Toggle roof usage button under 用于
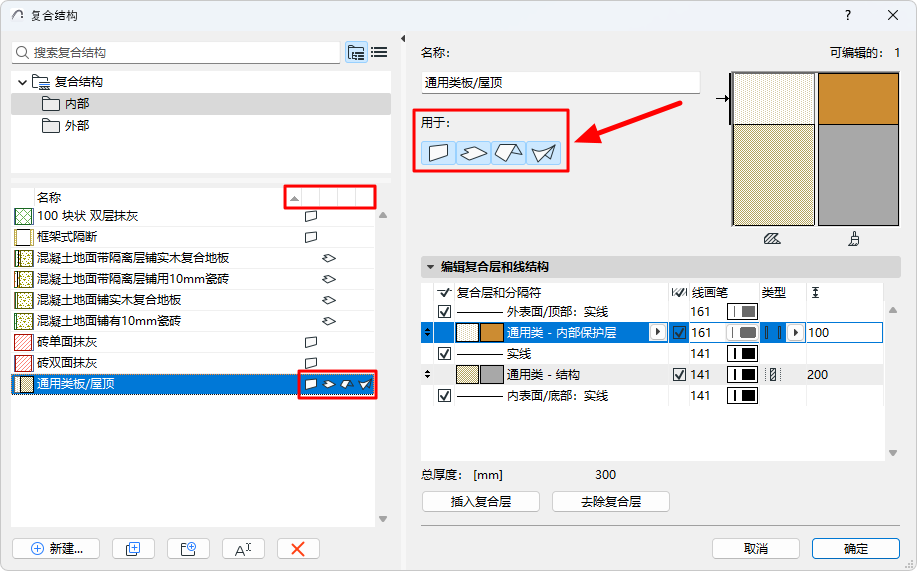 pos(508,153)
